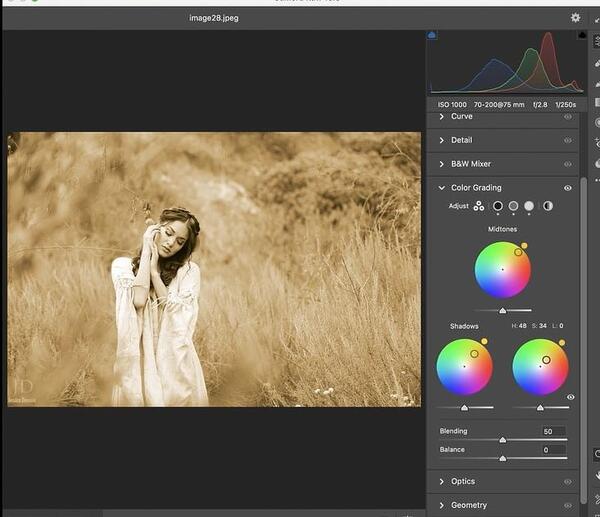This screenshot has height=517, width=600.
Task: Expand the Detail panel chevron
Action: click(x=442, y=140)
